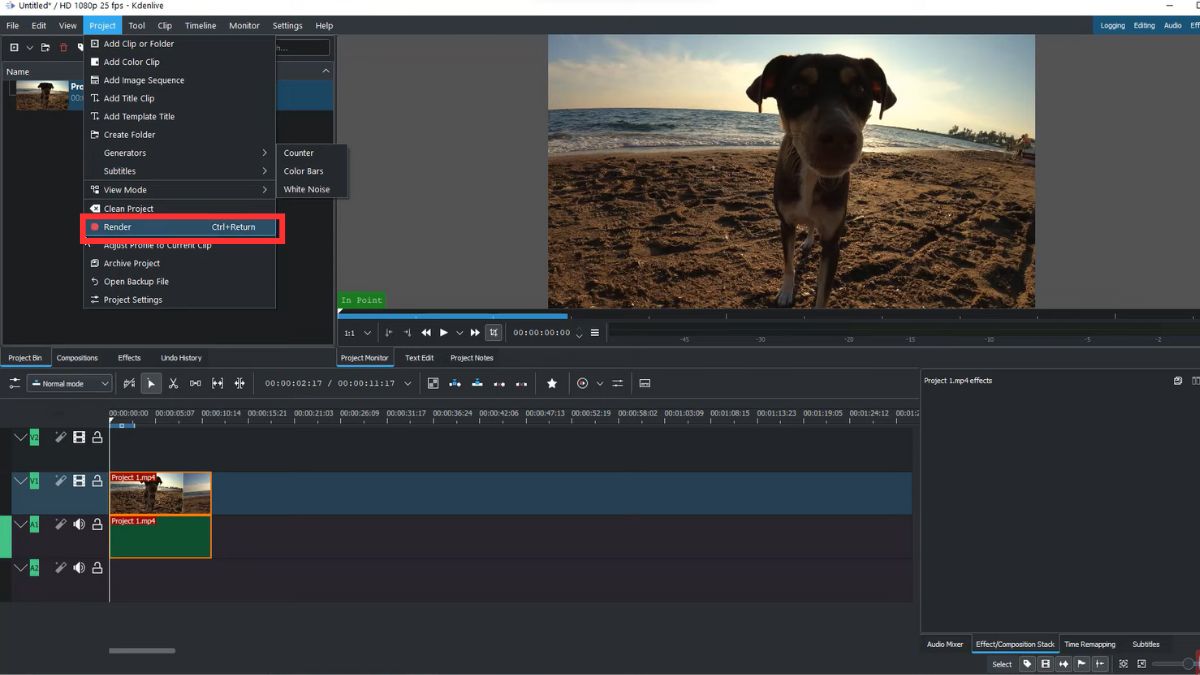1200x675 pixels.
Task: Click Render in the Project menu
Action: click(x=180, y=227)
